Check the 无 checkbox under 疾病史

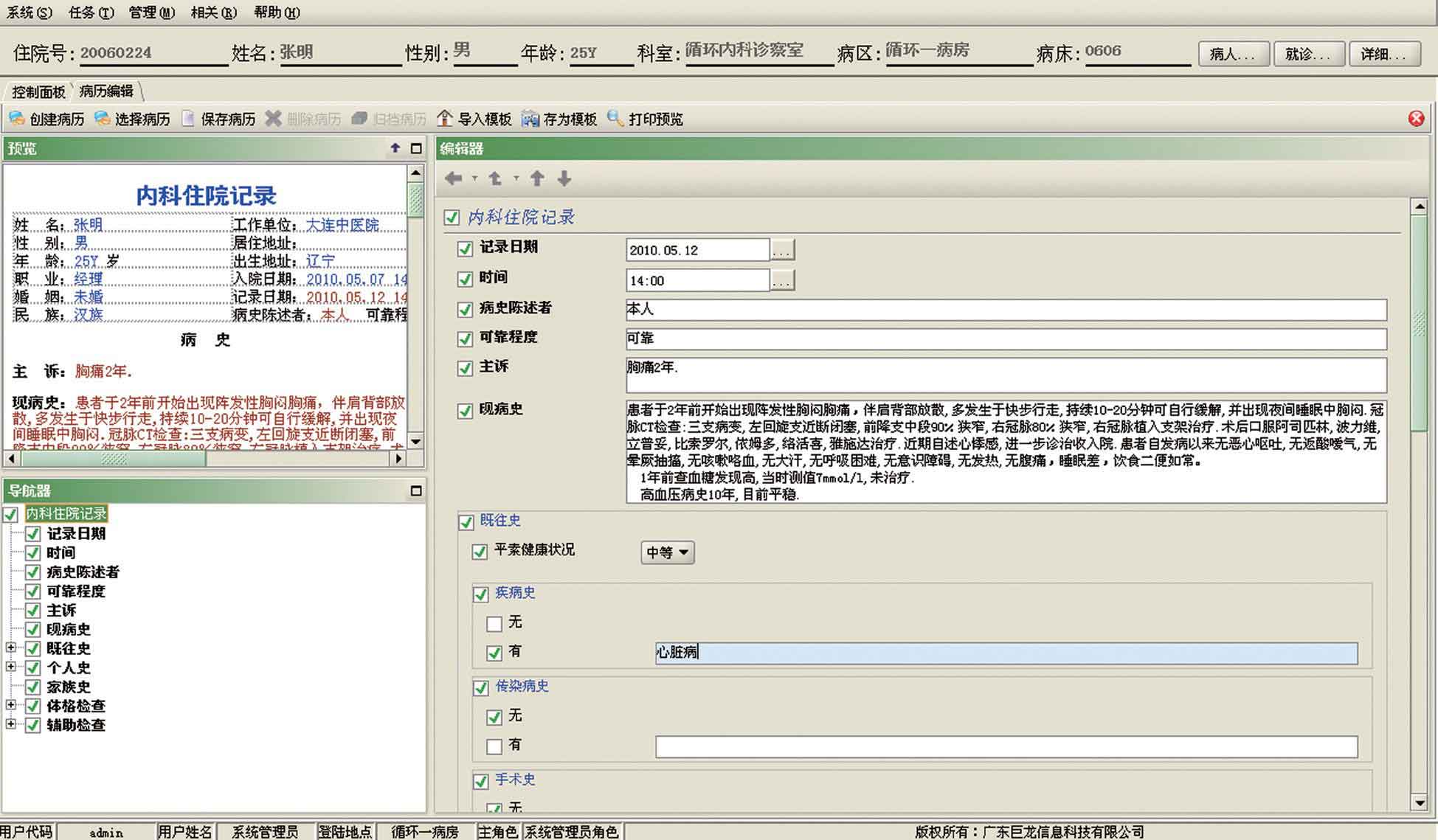pos(494,624)
